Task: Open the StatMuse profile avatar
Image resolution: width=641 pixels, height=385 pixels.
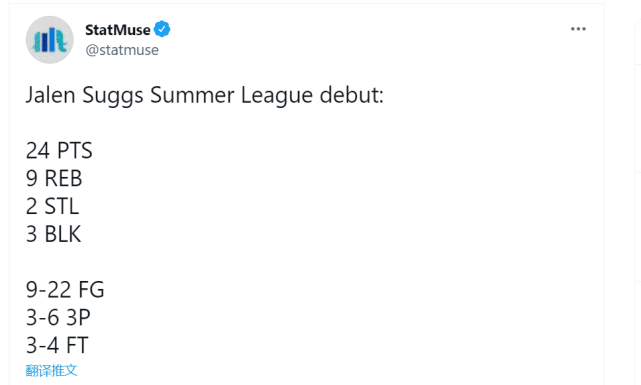Action: [49, 40]
